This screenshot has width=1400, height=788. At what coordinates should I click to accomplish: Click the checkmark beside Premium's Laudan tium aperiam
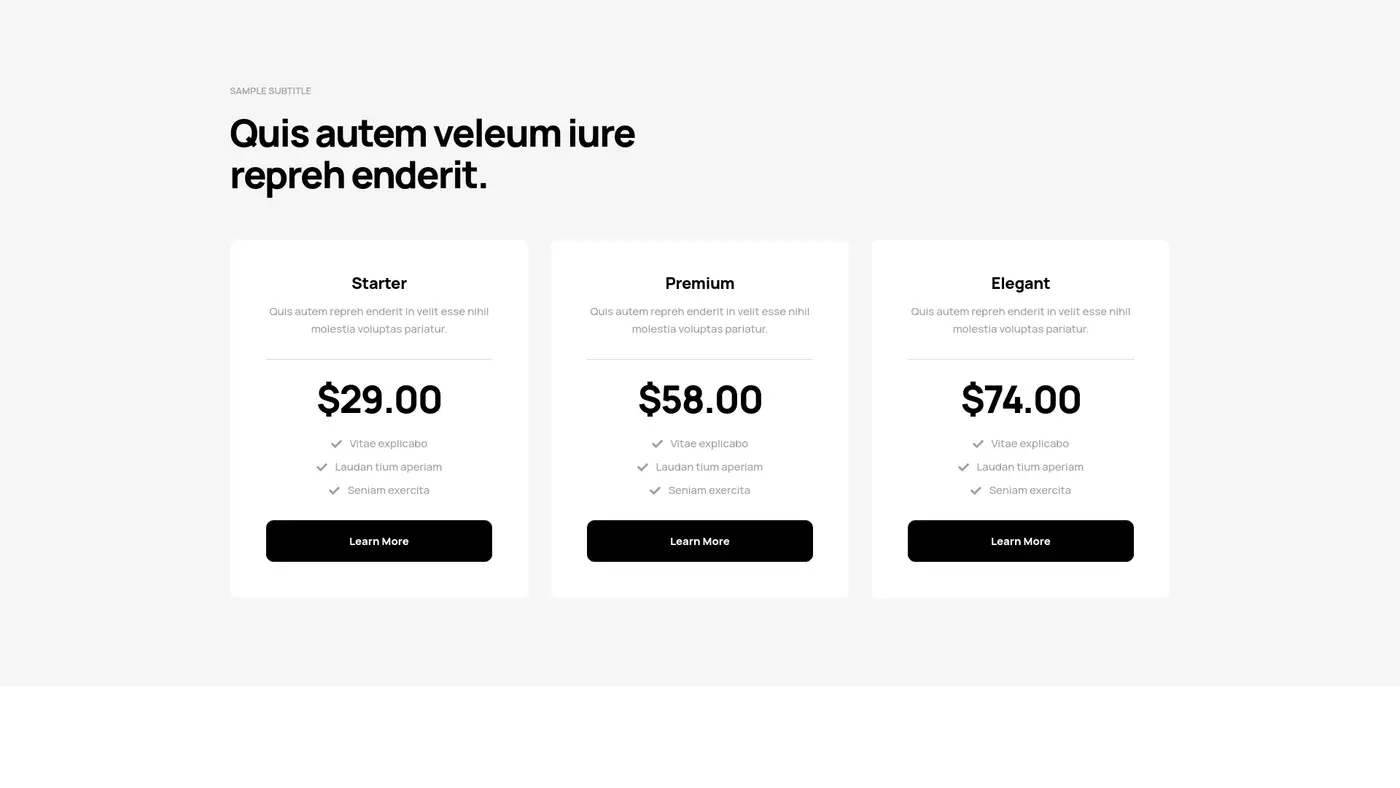coord(642,466)
